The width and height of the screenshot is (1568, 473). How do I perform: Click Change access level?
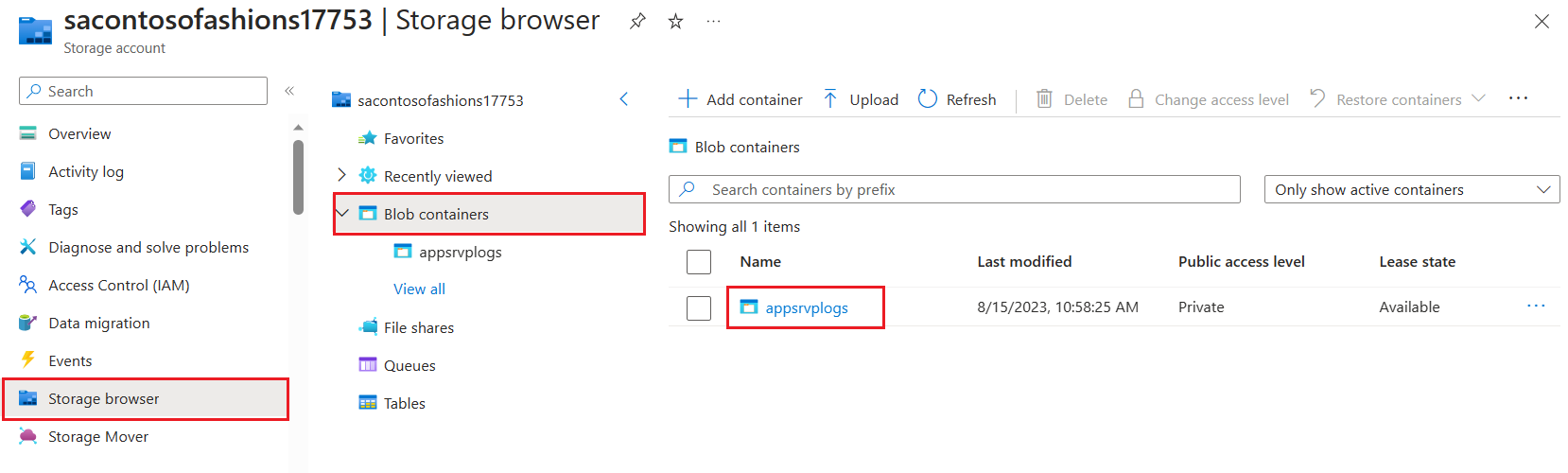tap(1209, 99)
